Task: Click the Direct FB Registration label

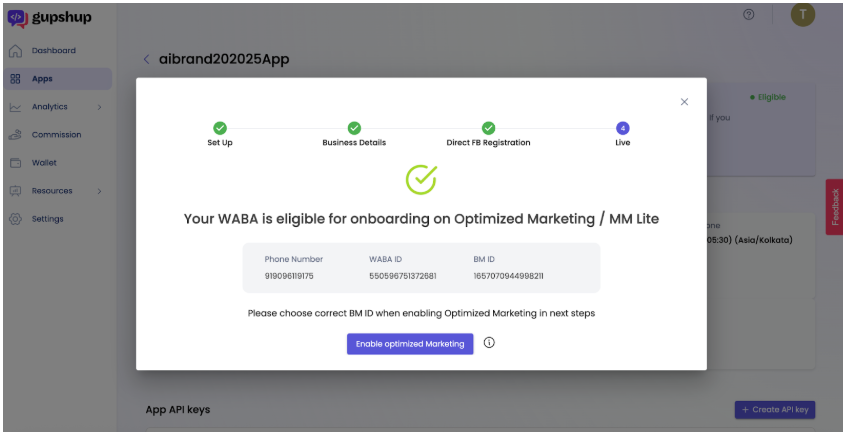Action: [488, 142]
